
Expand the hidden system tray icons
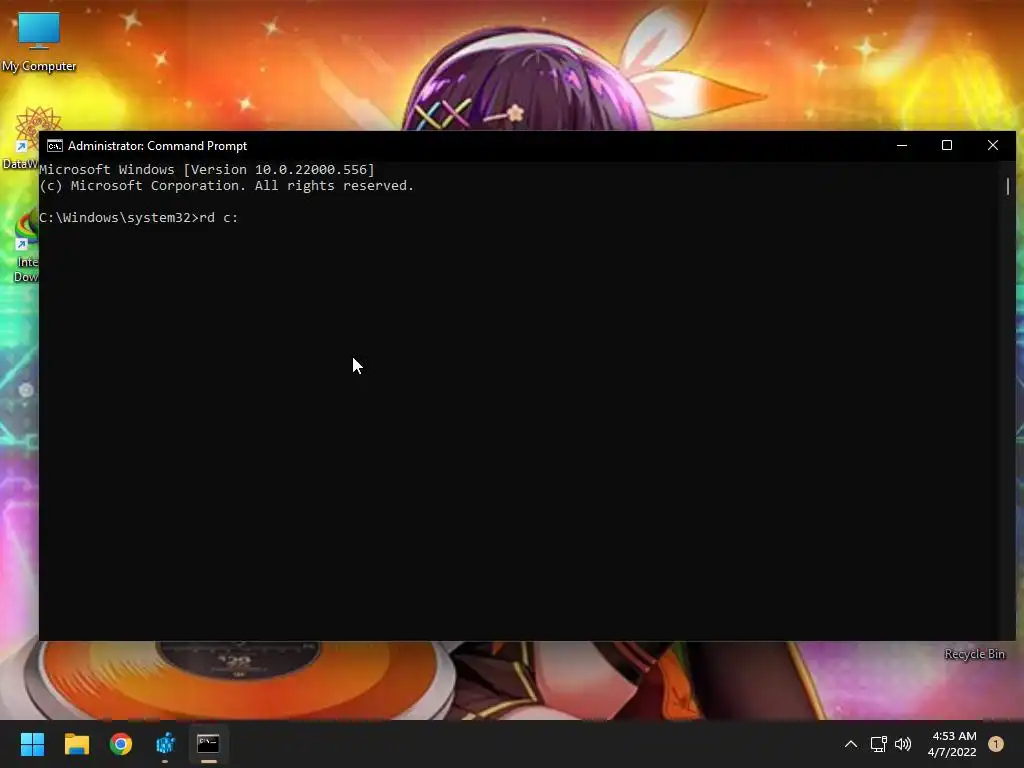851,744
